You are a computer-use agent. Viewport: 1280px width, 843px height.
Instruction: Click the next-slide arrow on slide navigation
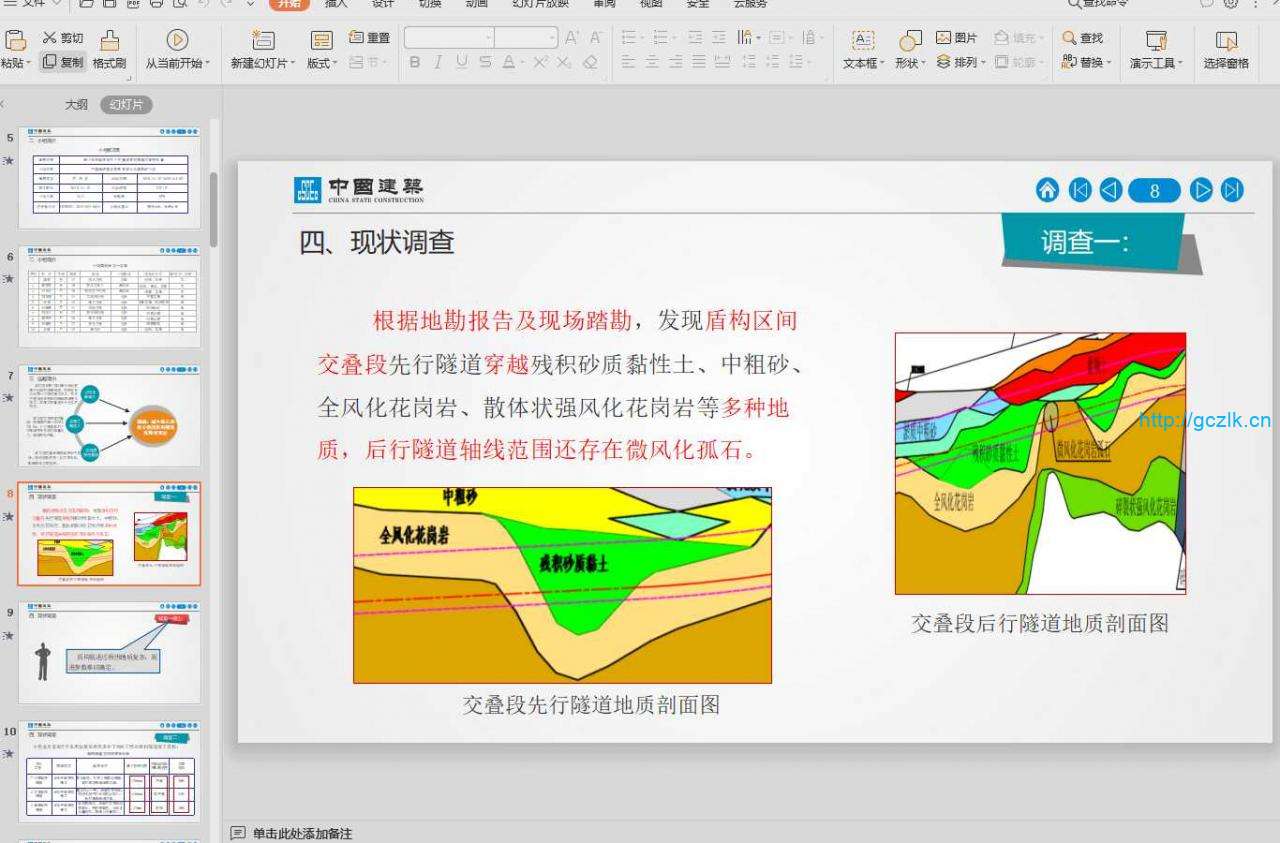coord(1201,190)
